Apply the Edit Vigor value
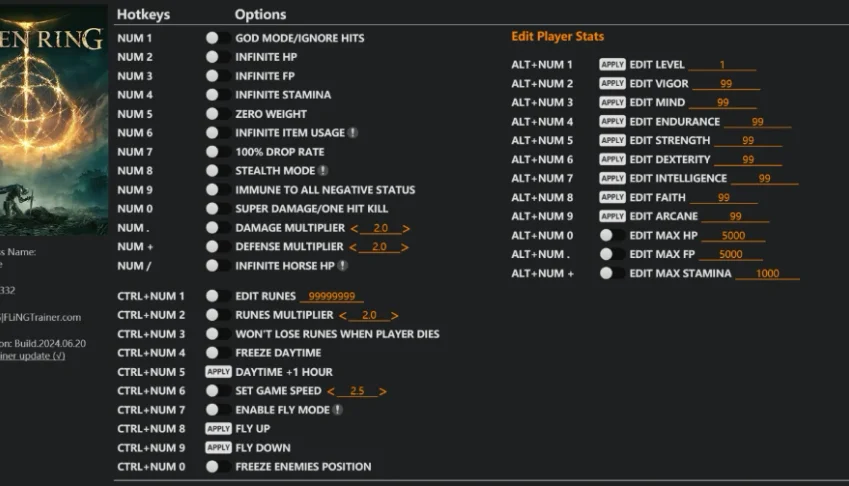849x486 pixels. click(612, 83)
